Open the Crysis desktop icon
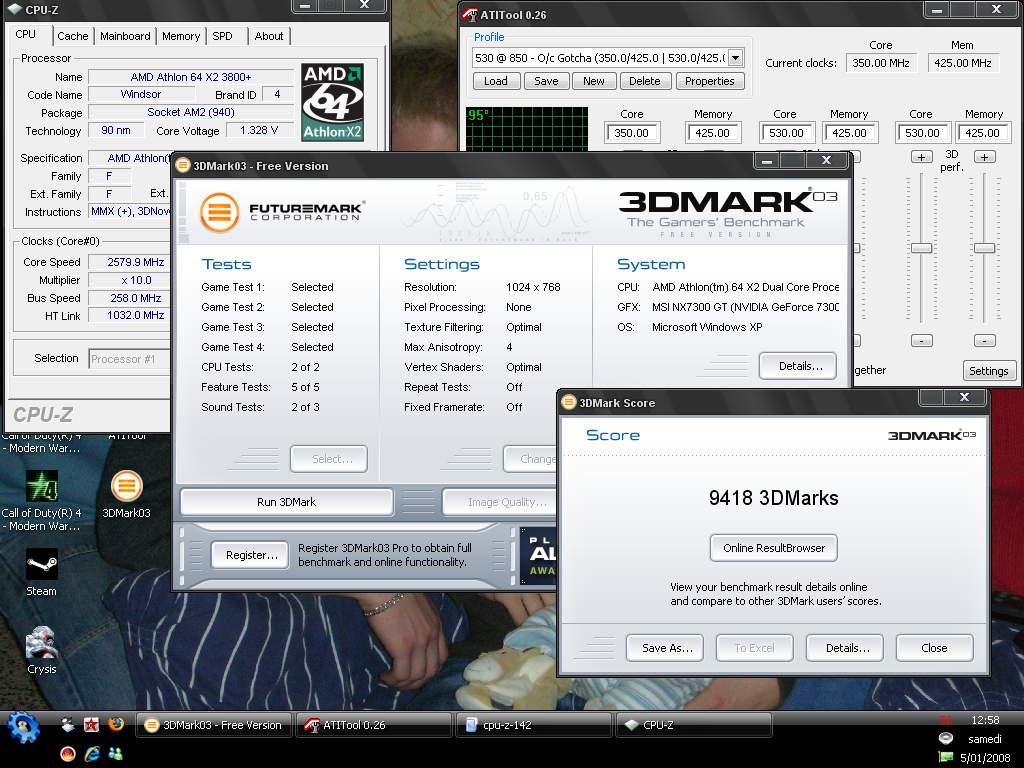Screen dimensions: 1024x768 click(x=42, y=643)
